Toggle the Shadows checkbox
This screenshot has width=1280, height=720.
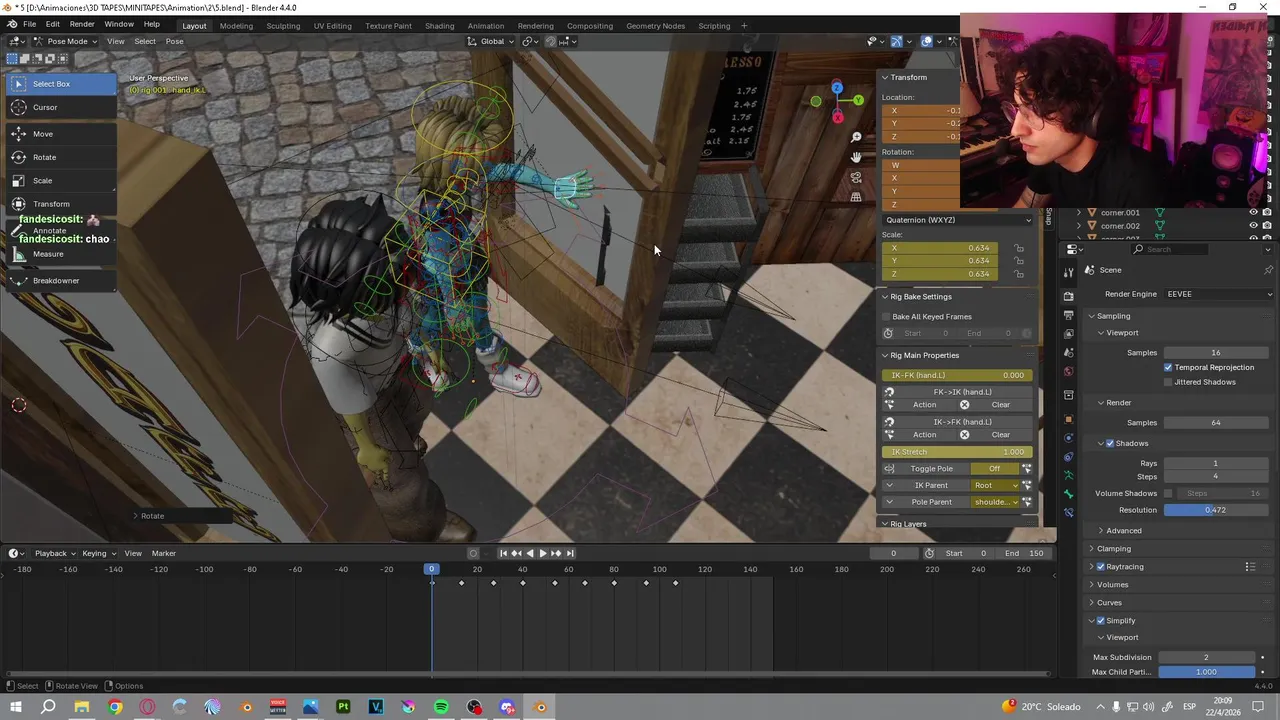coord(1110,443)
